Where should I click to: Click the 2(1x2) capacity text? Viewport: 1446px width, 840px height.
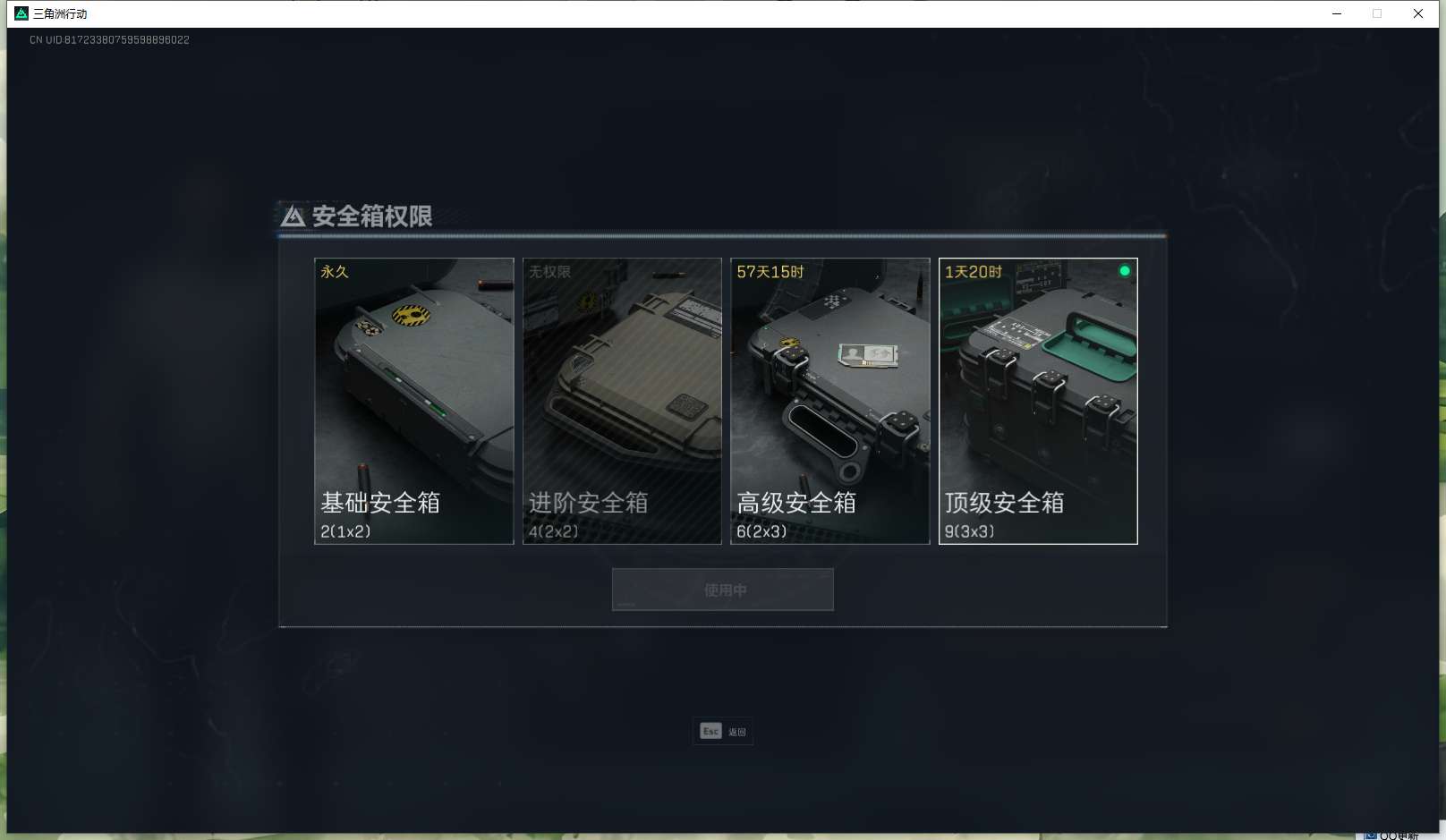[x=345, y=531]
